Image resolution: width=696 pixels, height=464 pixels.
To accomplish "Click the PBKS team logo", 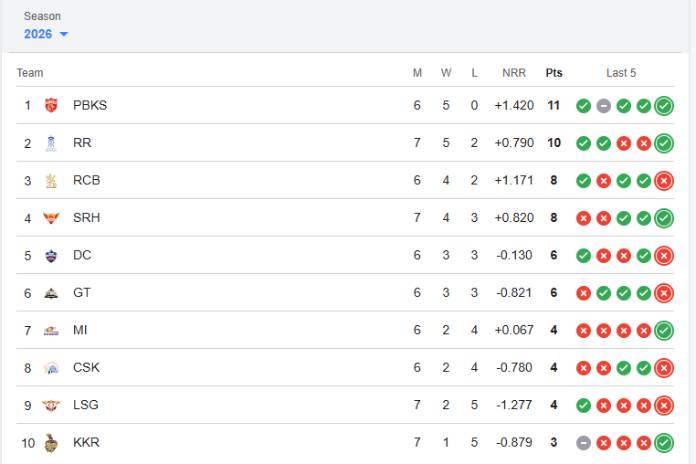I will pos(51,106).
